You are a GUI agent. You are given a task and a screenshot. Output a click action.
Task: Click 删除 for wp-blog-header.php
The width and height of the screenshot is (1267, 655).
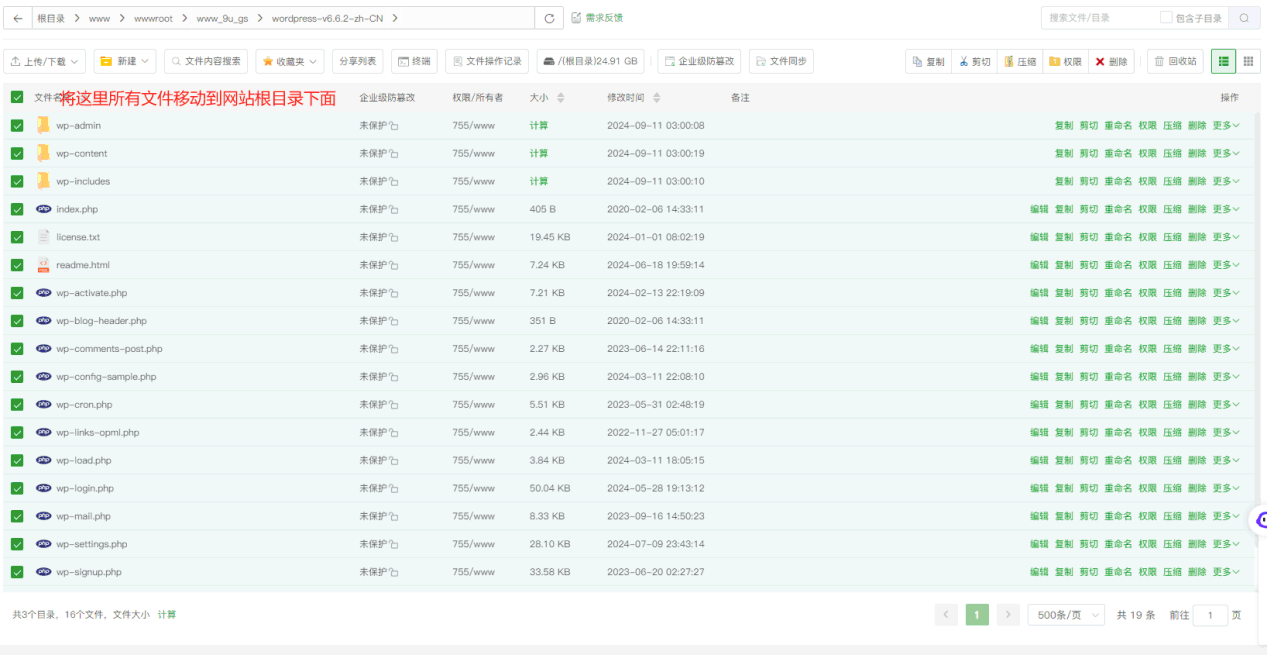1197,321
